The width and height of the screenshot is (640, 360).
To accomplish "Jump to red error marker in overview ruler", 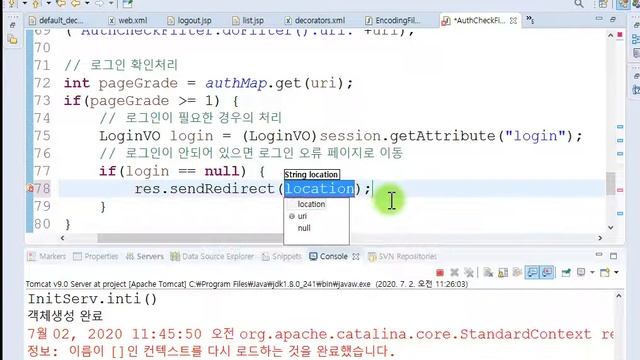I will pos(620,190).
